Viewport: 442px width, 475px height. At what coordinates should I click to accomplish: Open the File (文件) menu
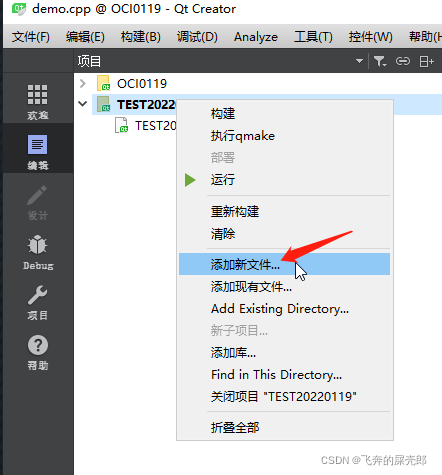point(31,37)
